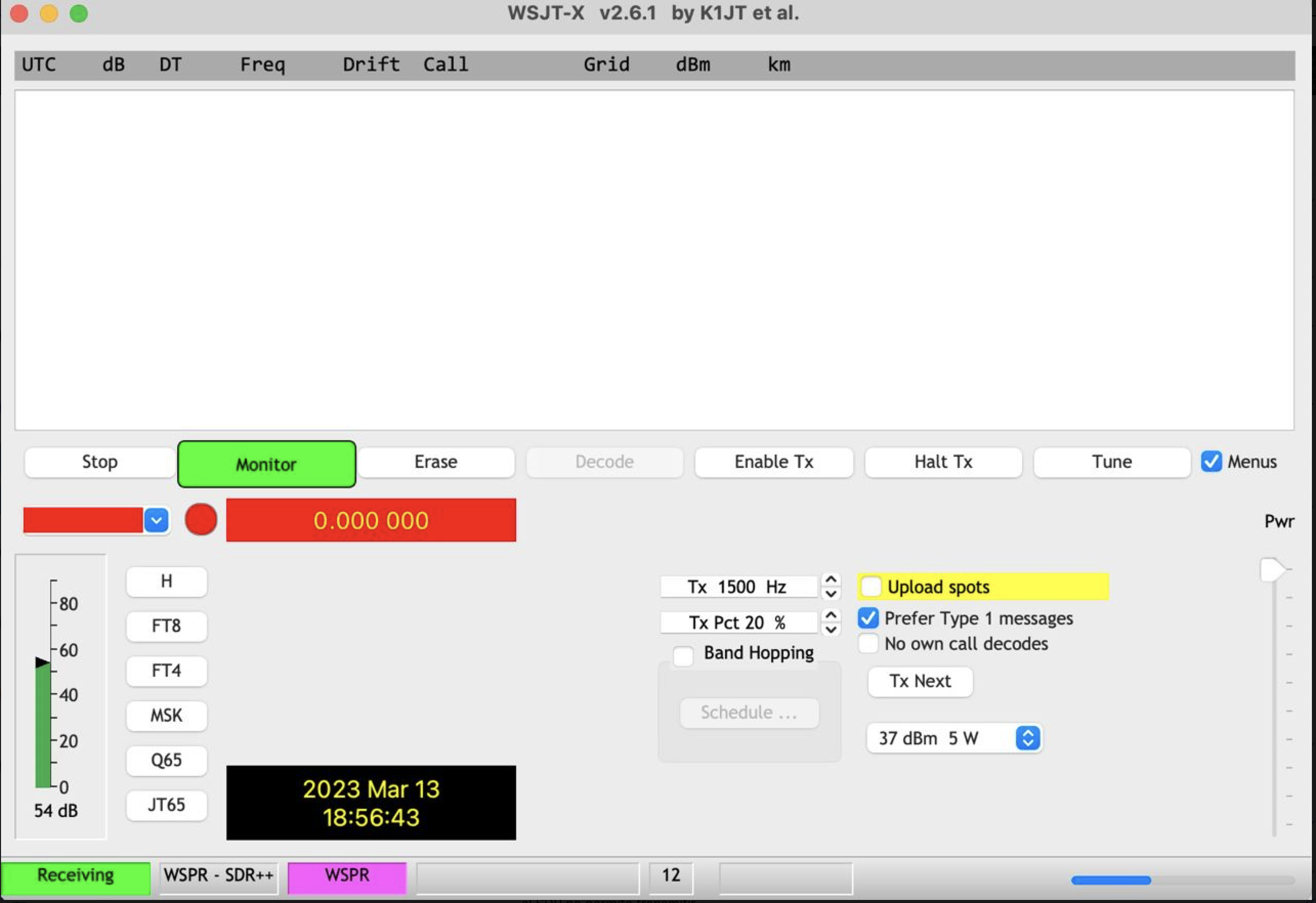This screenshot has width=1316, height=903.
Task: Click the red CAT status indicator circle
Action: coord(201,519)
